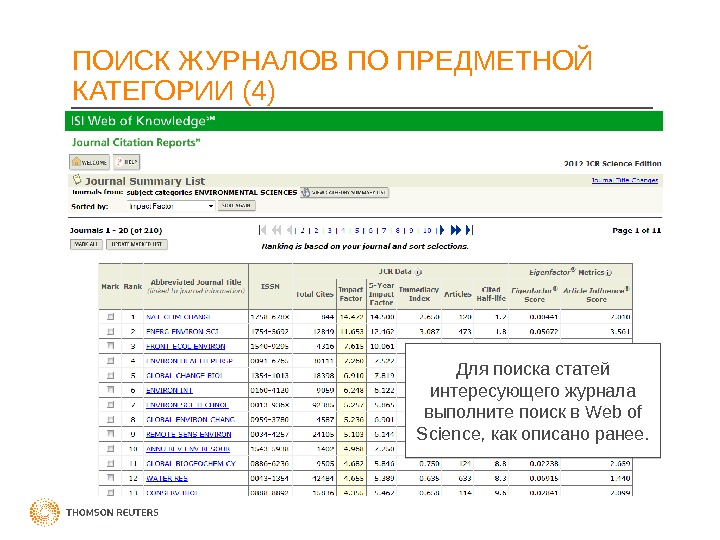Open the ENERG ENVIRON SCI journal link
Screen dimensions: 720x540
pyautogui.click(x=182, y=332)
